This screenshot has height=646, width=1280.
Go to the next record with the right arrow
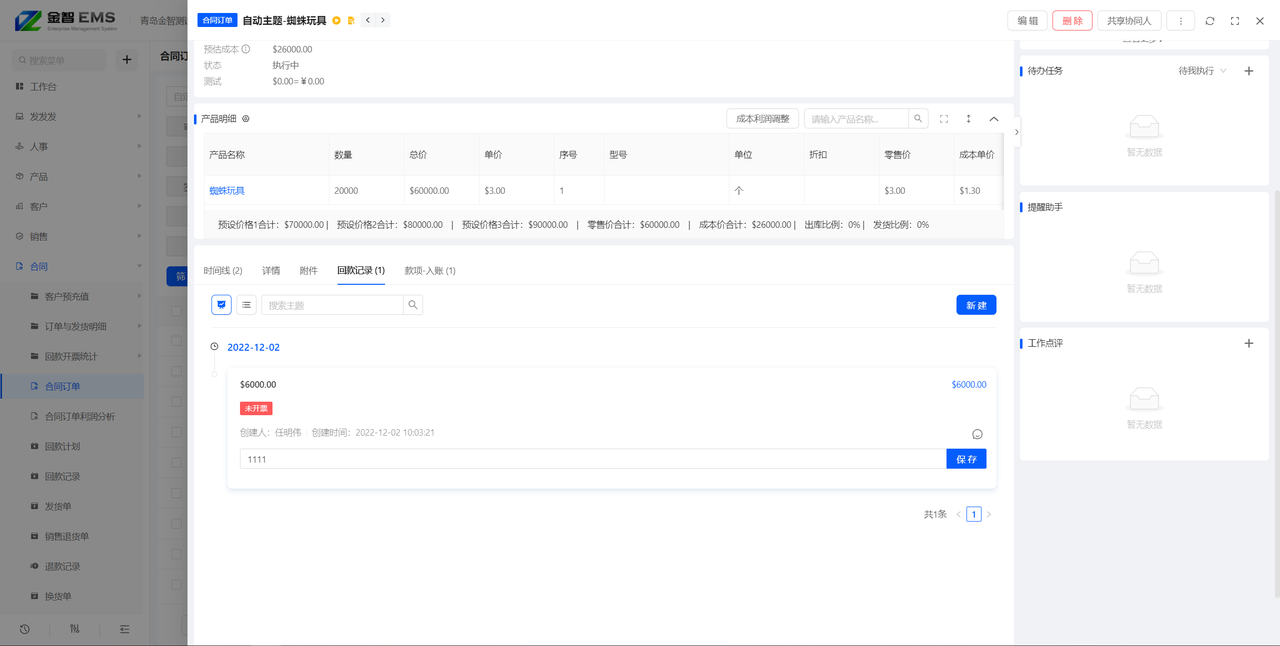(x=382, y=20)
